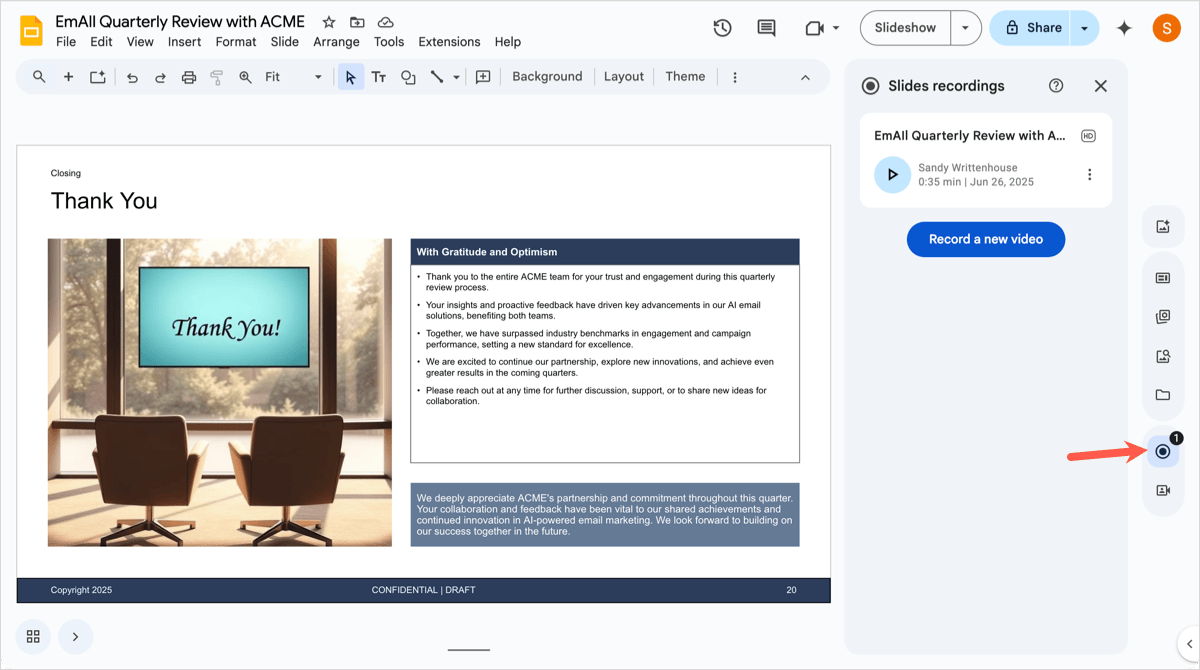Print the presentation
The image size is (1200, 670).
pyautogui.click(x=188, y=77)
